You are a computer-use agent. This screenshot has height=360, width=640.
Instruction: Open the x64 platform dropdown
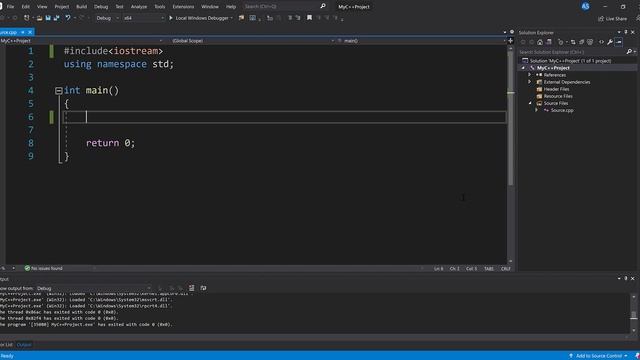pyautogui.click(x=144, y=18)
